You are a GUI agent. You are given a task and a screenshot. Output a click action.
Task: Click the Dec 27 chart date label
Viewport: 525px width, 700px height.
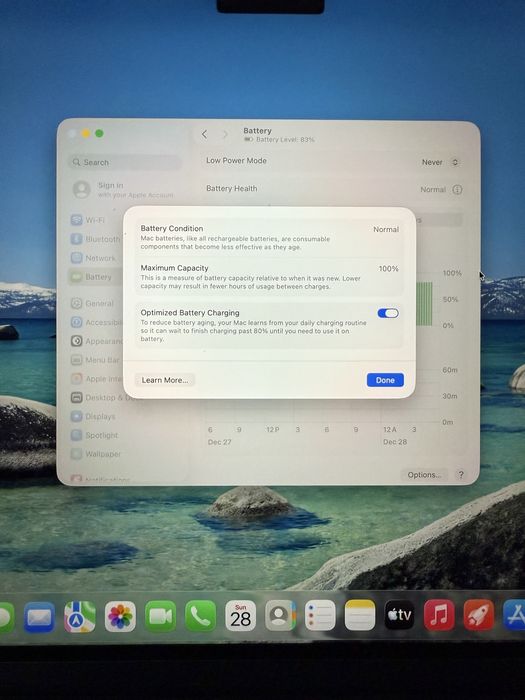coord(220,442)
